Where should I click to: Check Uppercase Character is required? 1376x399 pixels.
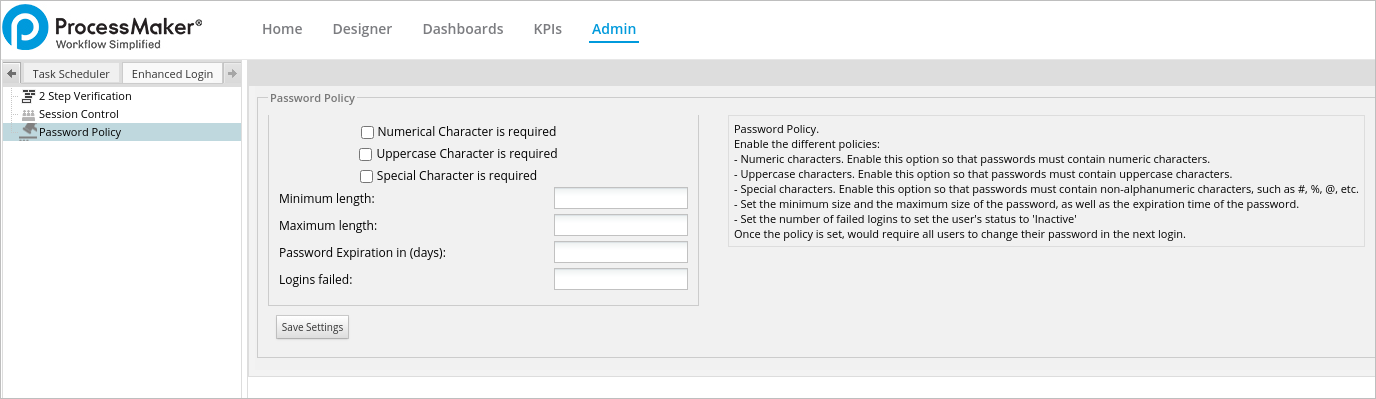pyautogui.click(x=366, y=154)
